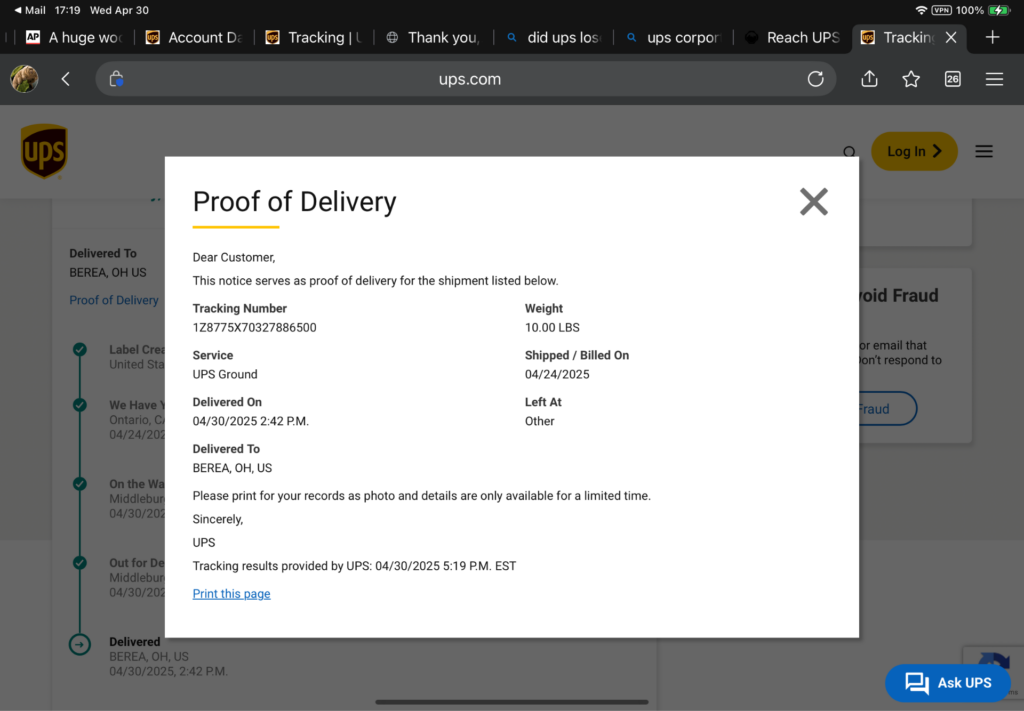Return to Mail via status bar
Image resolution: width=1024 pixels, height=711 pixels.
tap(30, 10)
